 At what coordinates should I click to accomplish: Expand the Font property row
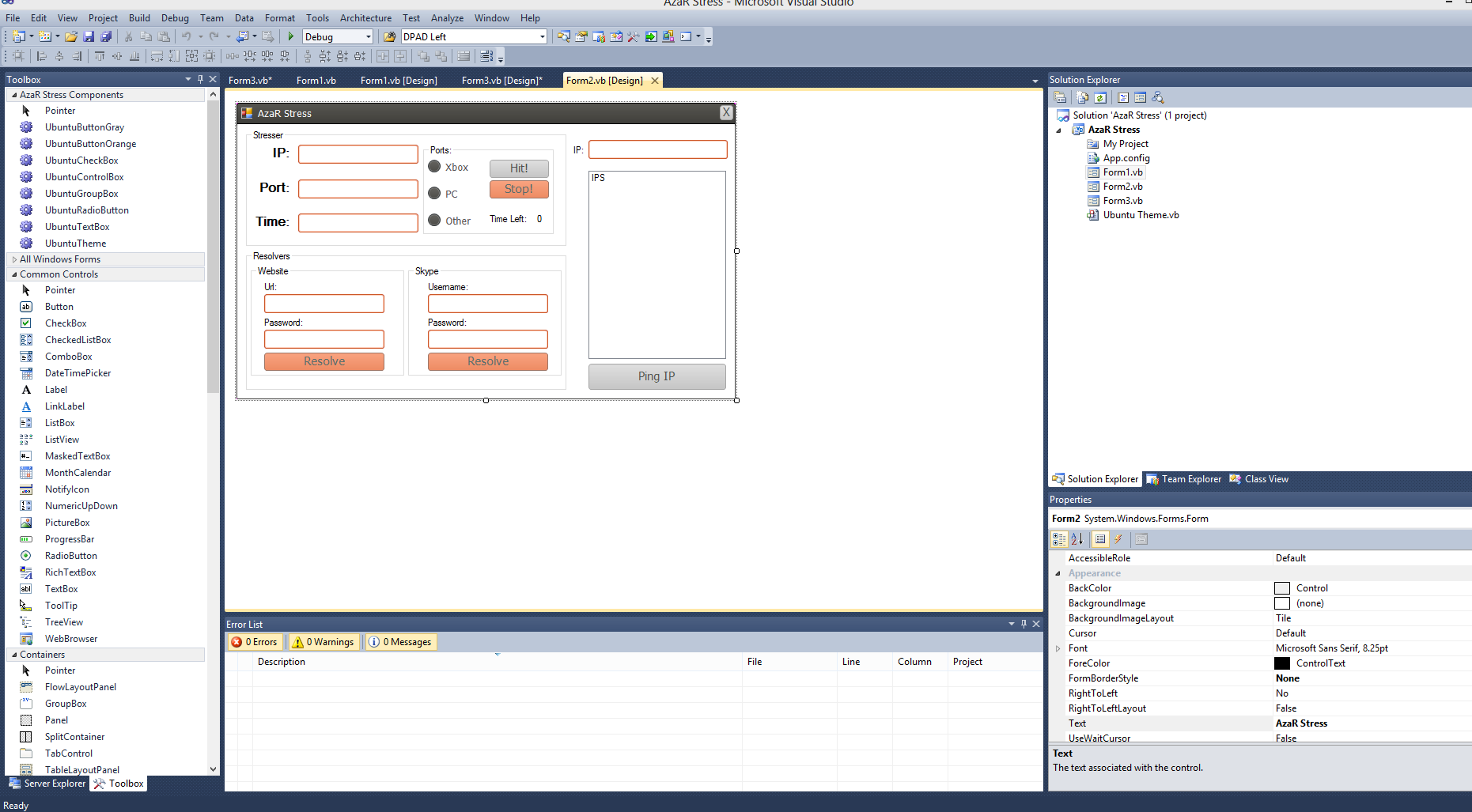[x=1058, y=648]
